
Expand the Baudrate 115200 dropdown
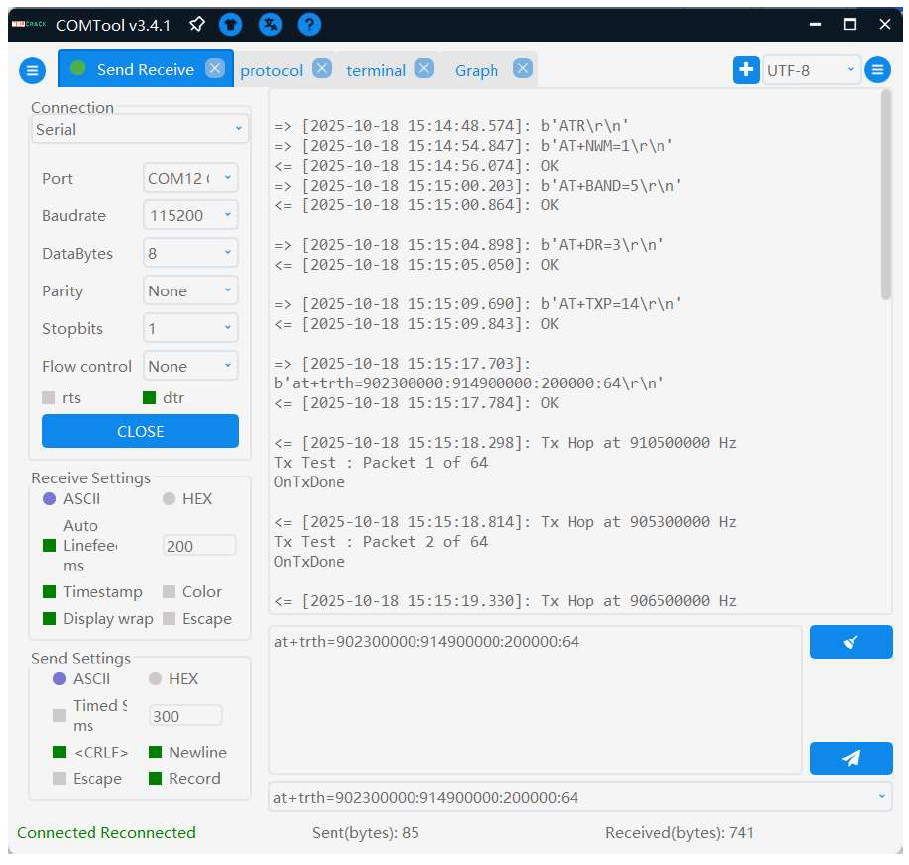(191, 216)
